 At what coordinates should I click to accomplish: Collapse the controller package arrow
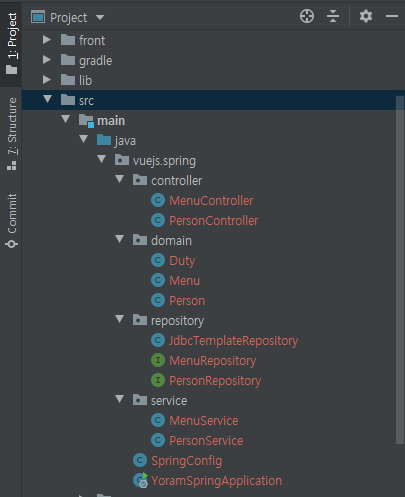point(120,179)
